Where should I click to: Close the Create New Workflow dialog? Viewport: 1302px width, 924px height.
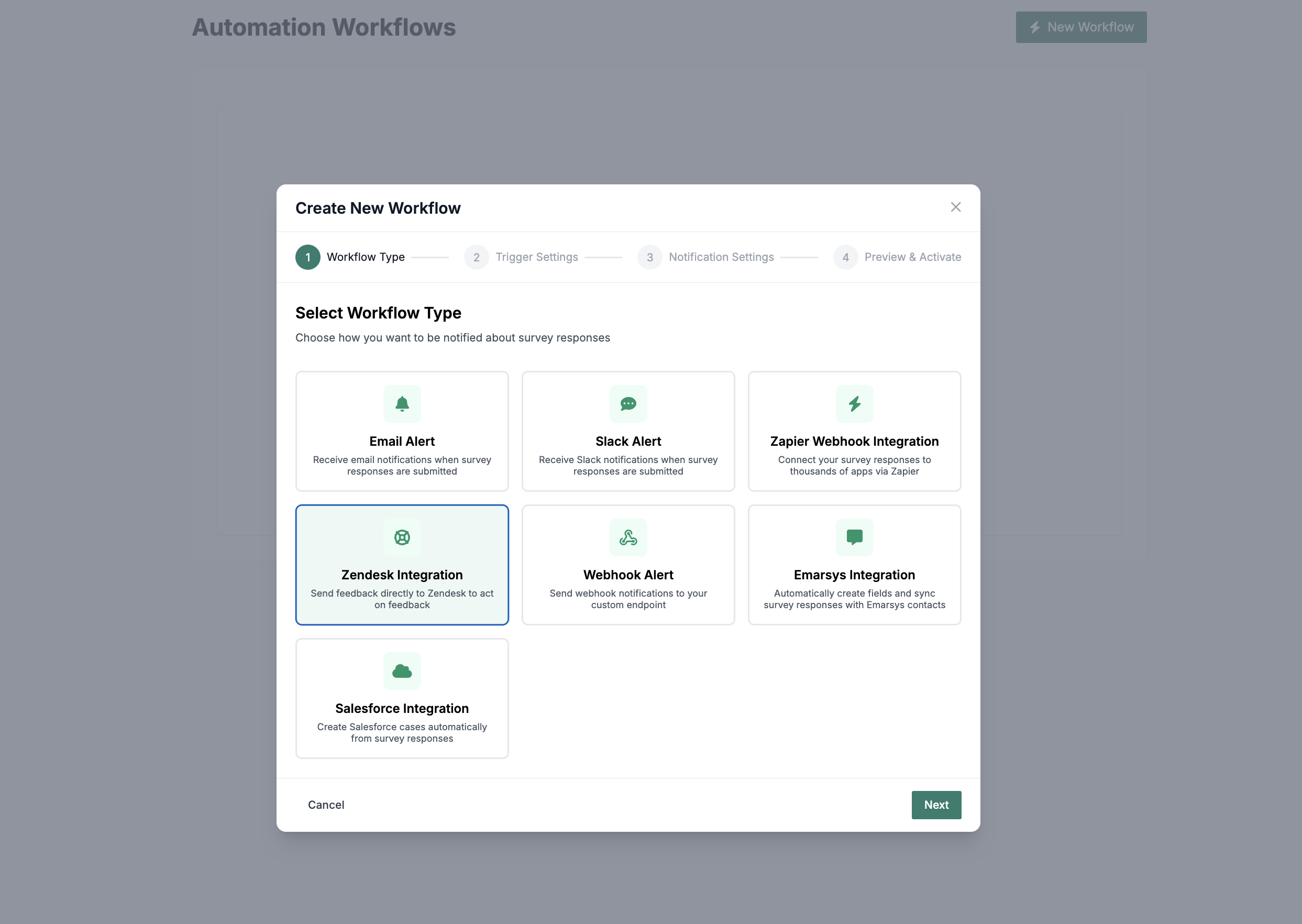coord(955,207)
